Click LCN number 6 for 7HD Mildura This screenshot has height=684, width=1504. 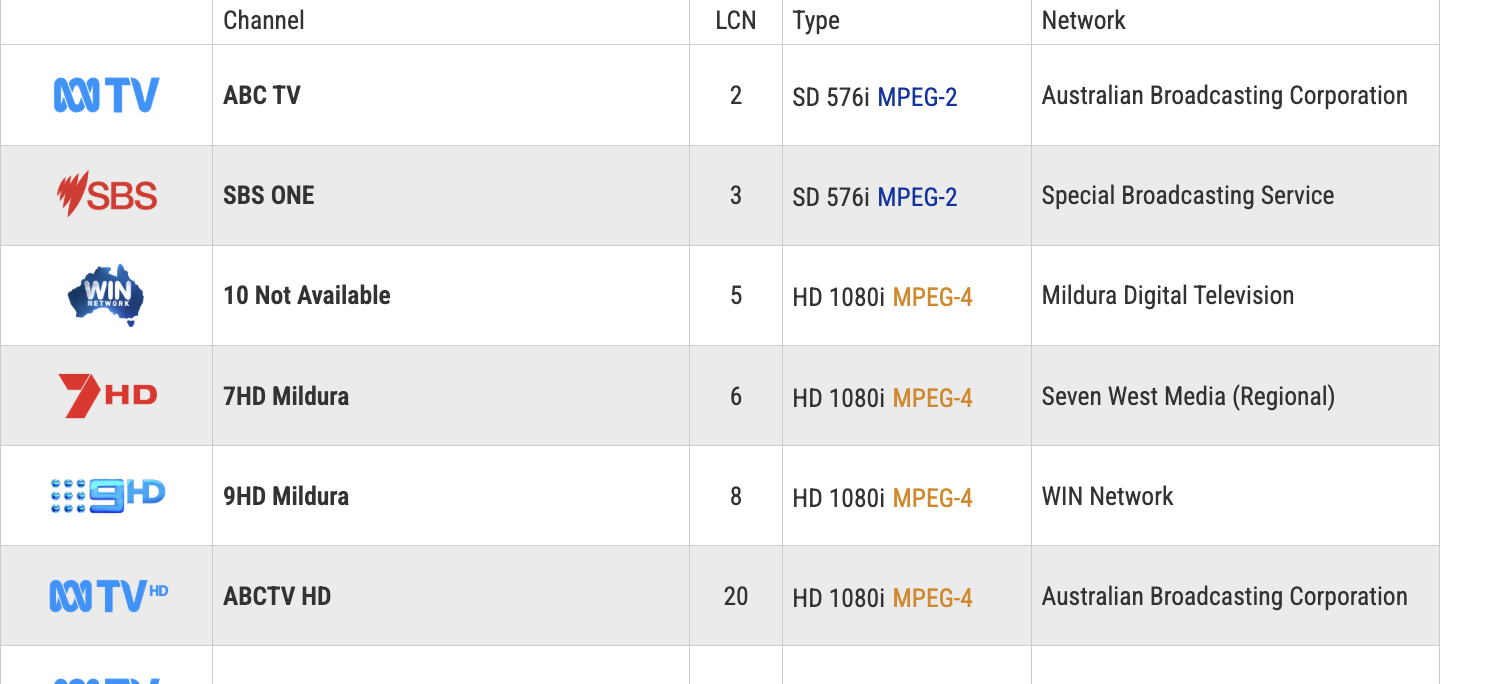[x=736, y=396]
